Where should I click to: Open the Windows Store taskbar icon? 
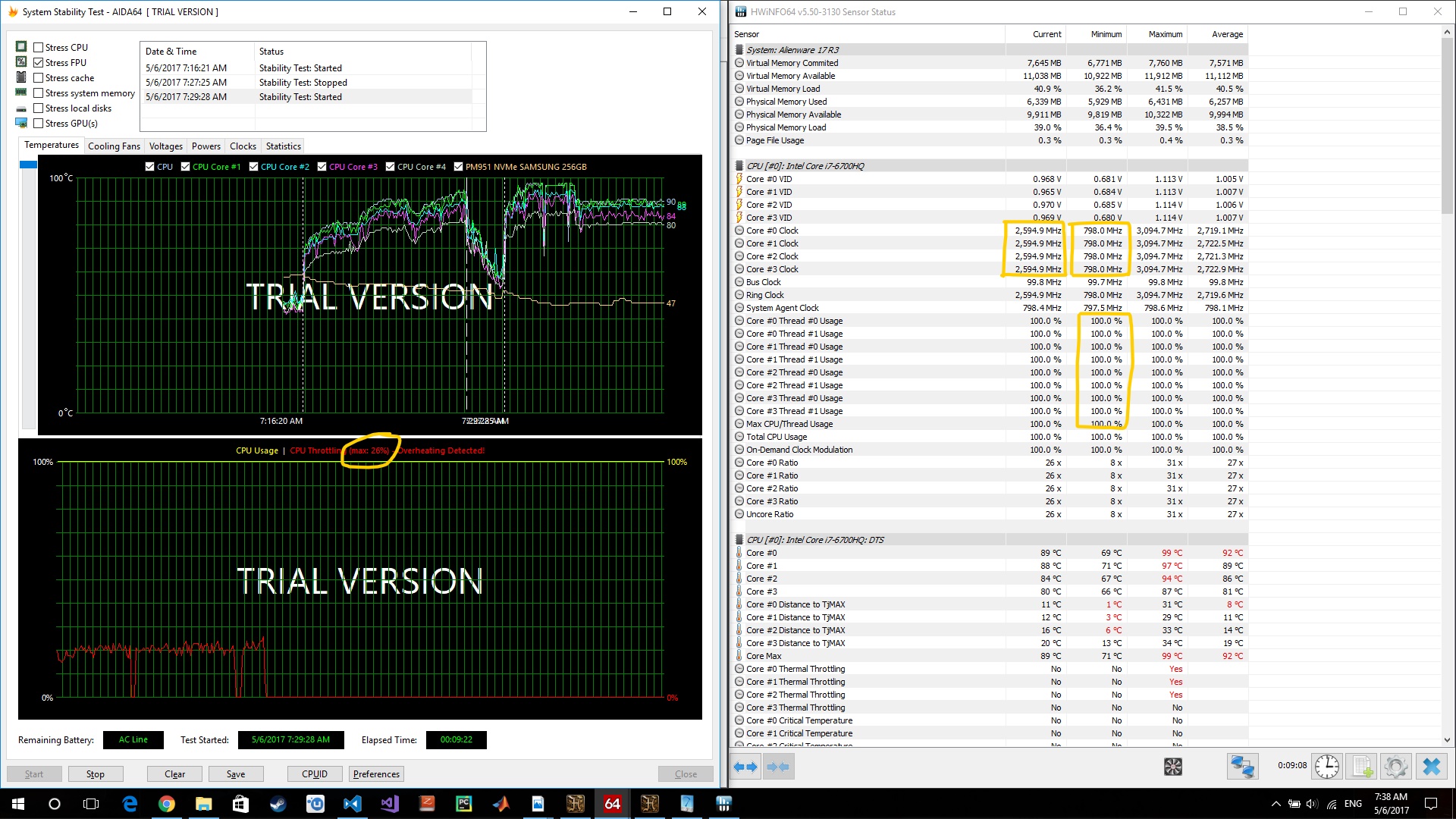click(x=240, y=804)
